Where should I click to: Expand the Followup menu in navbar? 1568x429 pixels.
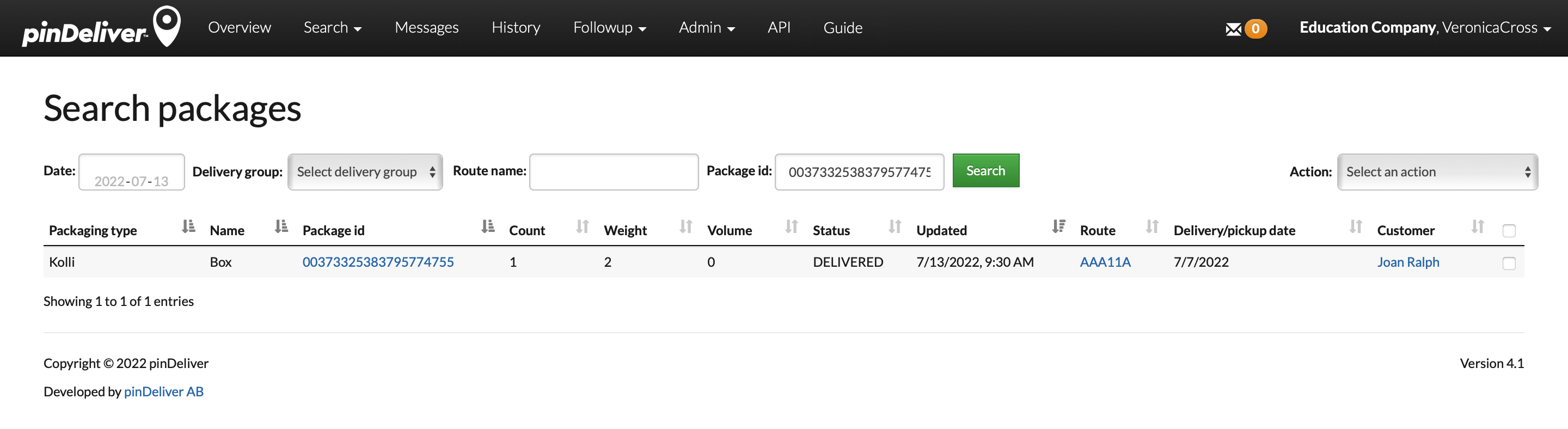coord(609,27)
